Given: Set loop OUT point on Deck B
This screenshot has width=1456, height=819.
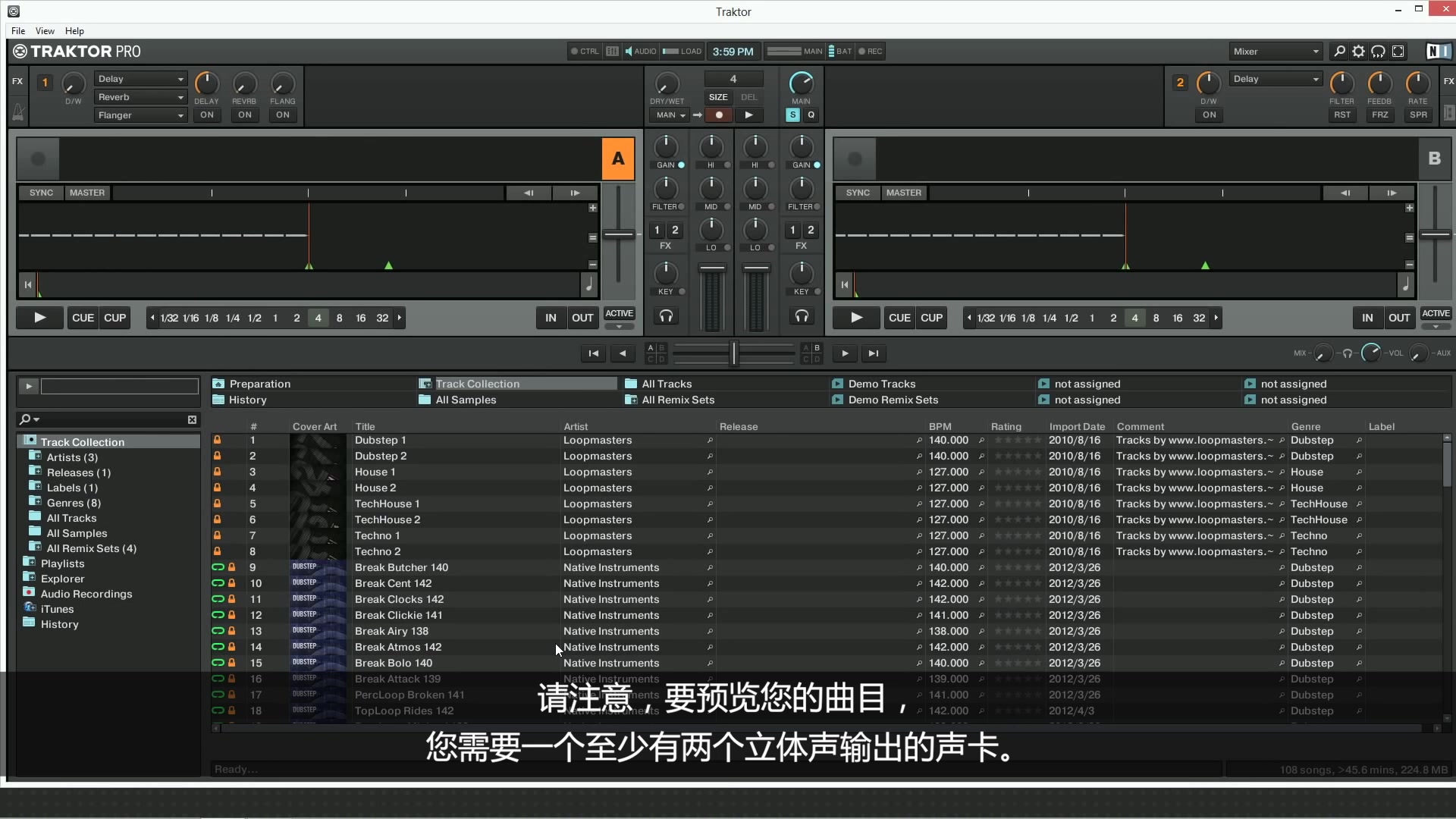Looking at the screenshot, I should pyautogui.click(x=1399, y=318).
